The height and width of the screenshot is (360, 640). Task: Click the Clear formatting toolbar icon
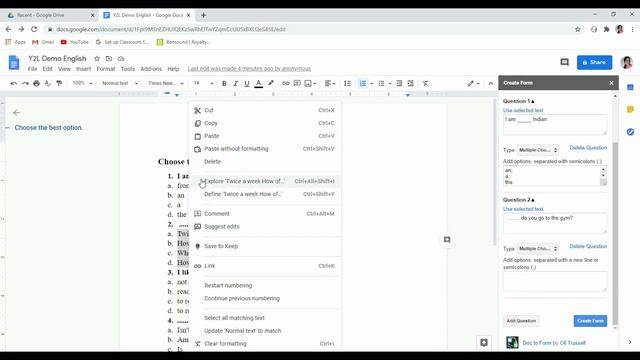426,83
